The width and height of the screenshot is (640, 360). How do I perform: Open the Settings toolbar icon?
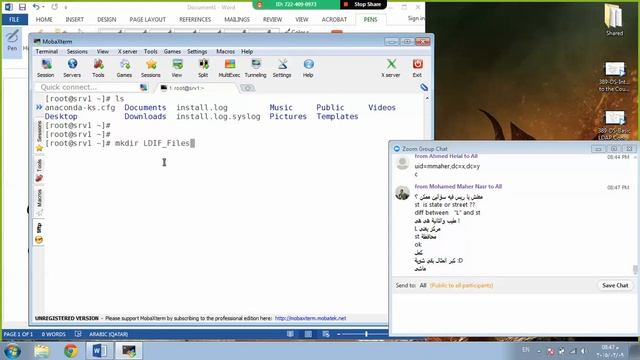(282, 68)
